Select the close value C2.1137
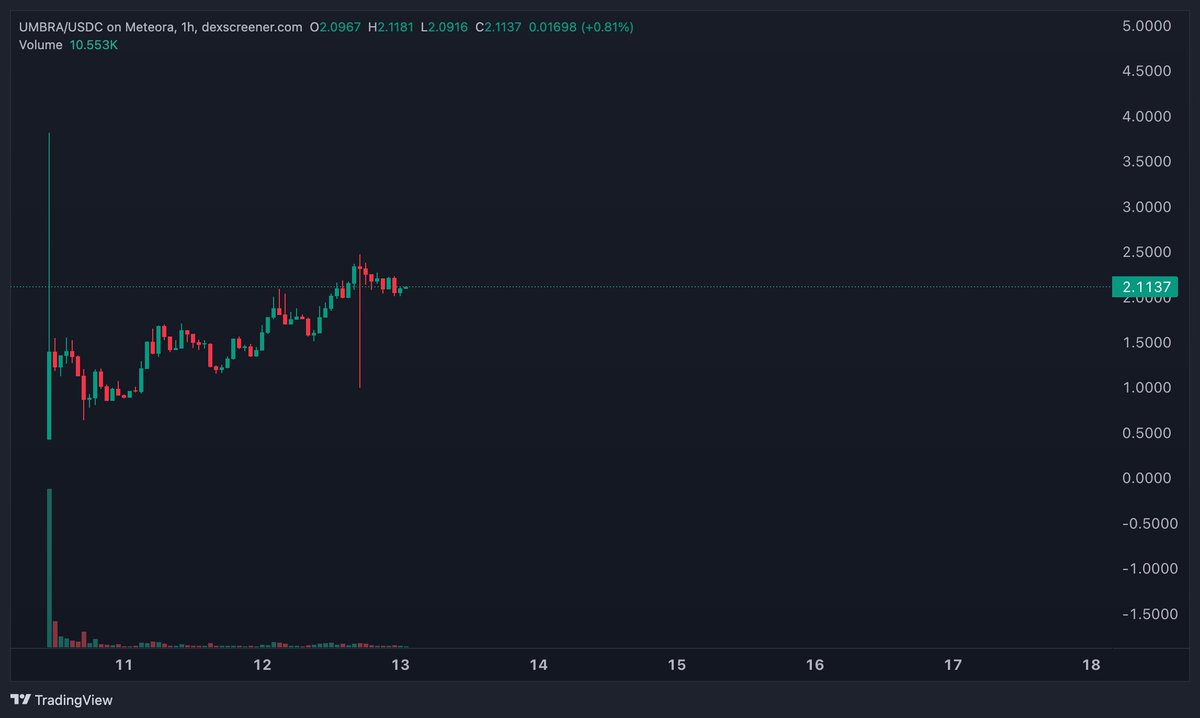The width and height of the screenshot is (1200, 718). point(500,27)
